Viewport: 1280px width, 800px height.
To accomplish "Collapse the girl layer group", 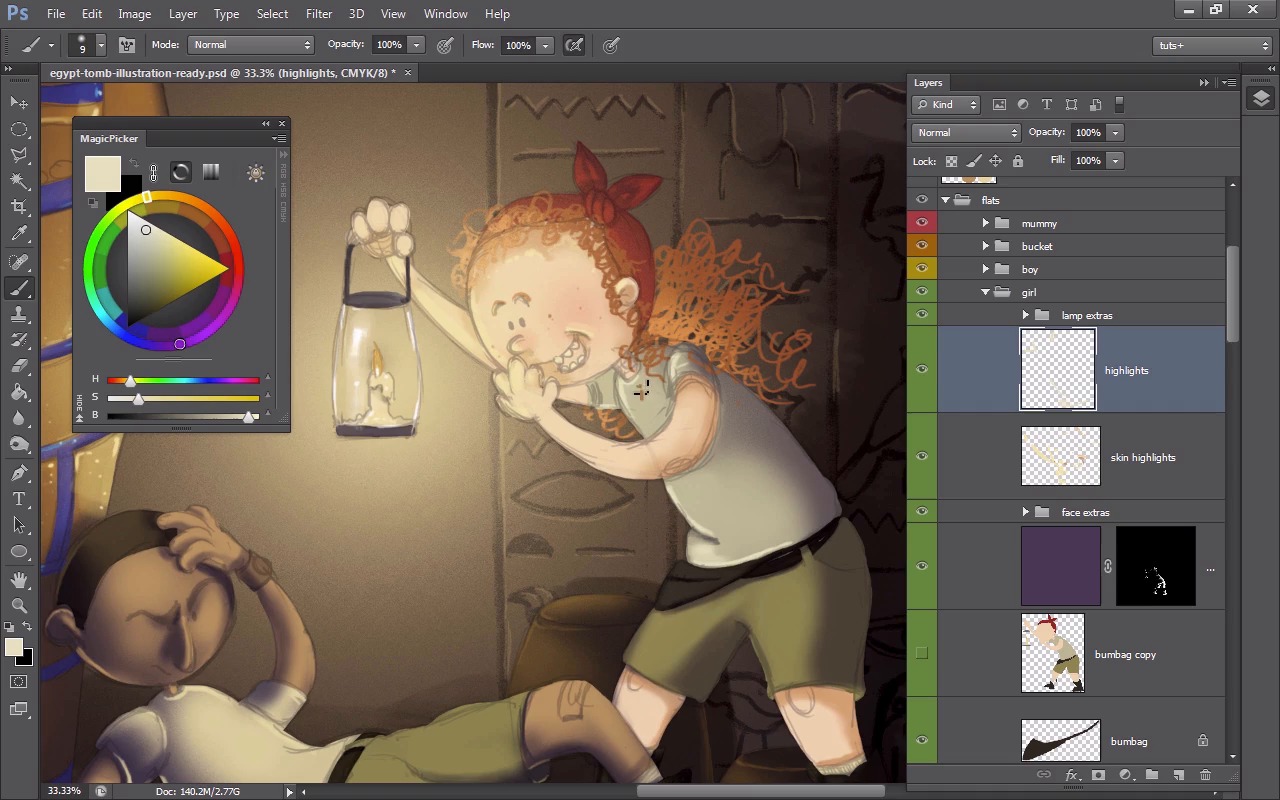I will pos(986,292).
